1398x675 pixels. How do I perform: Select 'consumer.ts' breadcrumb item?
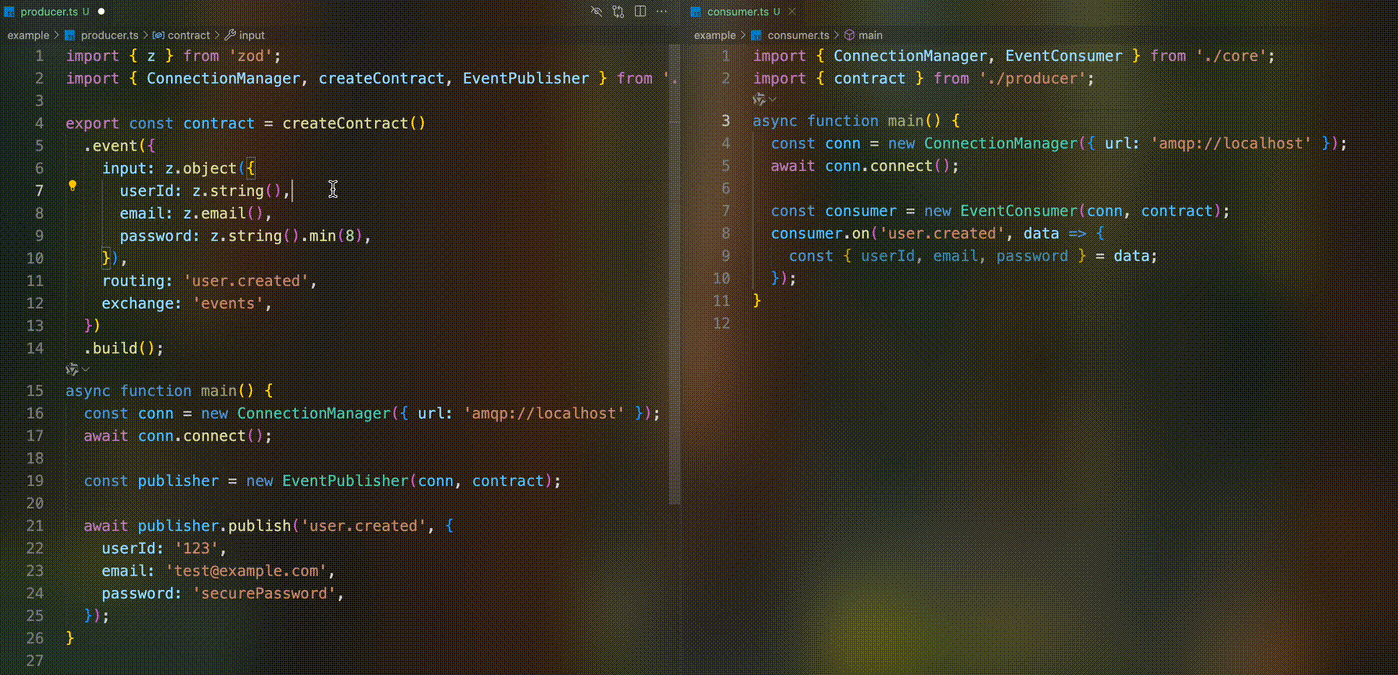coord(798,35)
